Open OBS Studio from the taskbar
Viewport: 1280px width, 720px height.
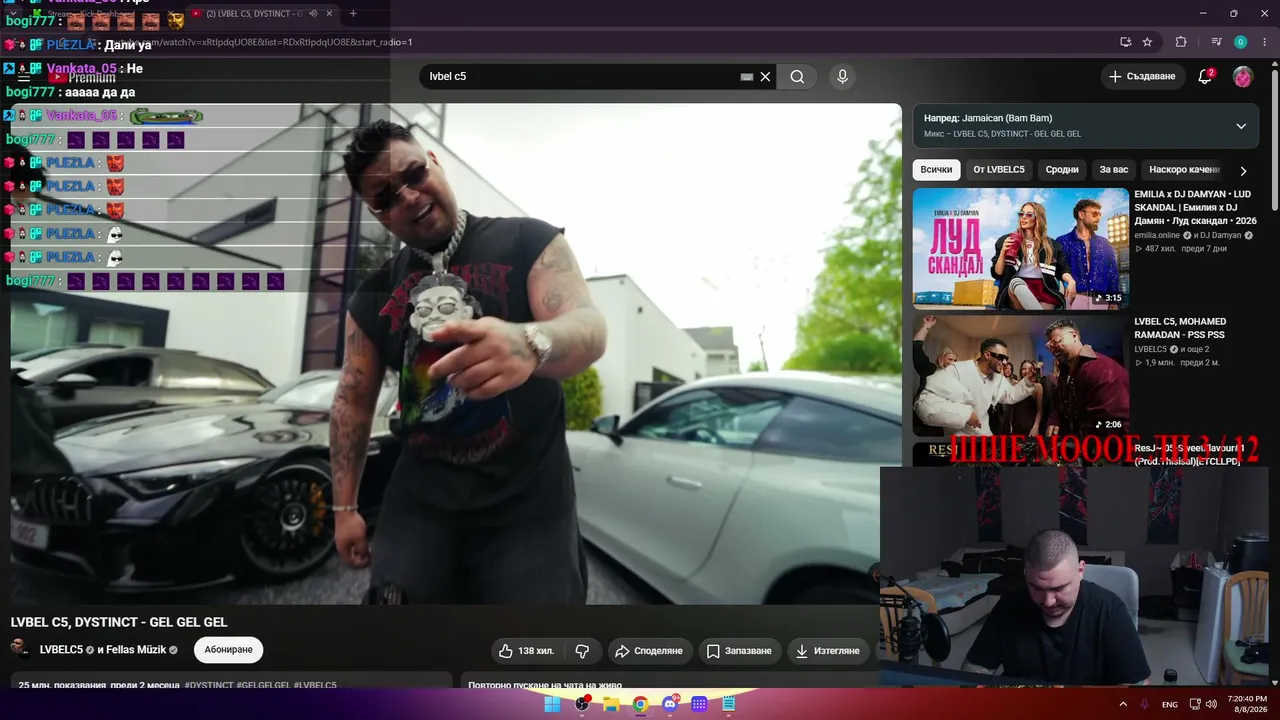tap(582, 704)
